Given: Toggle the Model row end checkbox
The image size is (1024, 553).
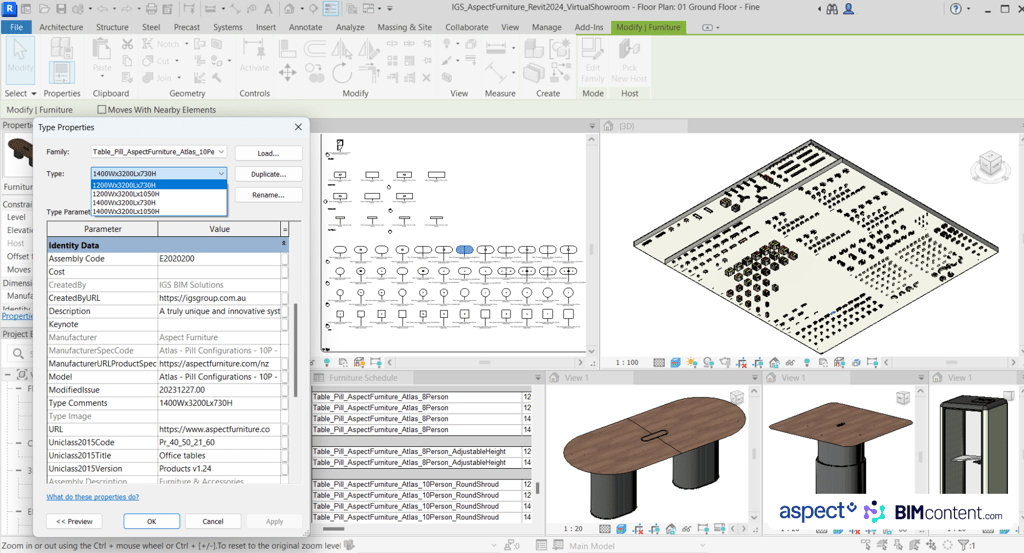Looking at the screenshot, I should [x=284, y=377].
